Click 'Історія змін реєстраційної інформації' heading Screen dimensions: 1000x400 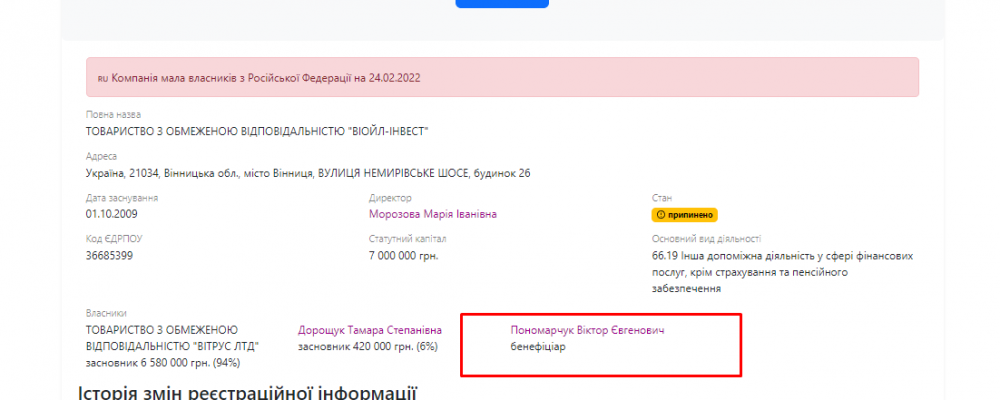pos(246,390)
